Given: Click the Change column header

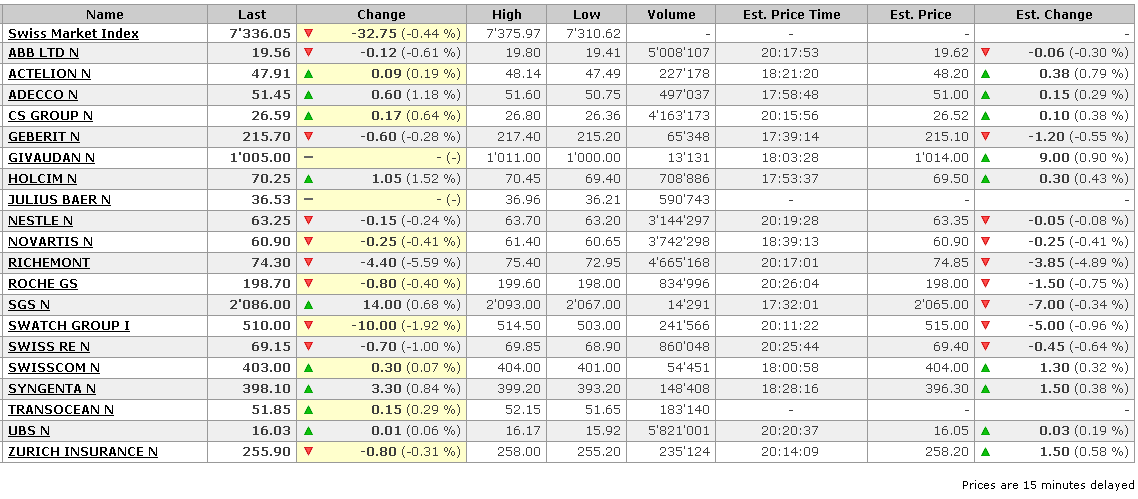Looking at the screenshot, I should (381, 14).
